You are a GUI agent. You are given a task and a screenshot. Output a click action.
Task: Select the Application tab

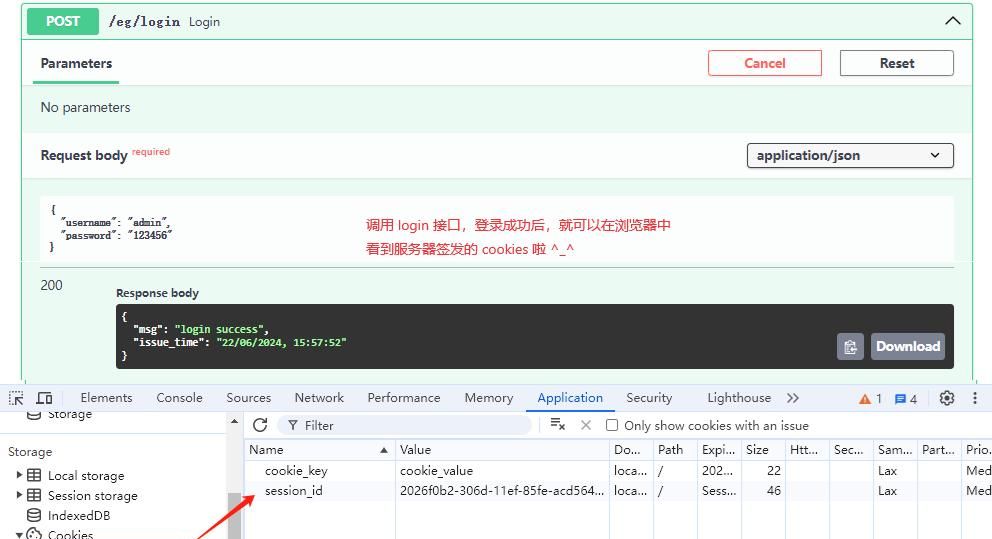(x=570, y=398)
